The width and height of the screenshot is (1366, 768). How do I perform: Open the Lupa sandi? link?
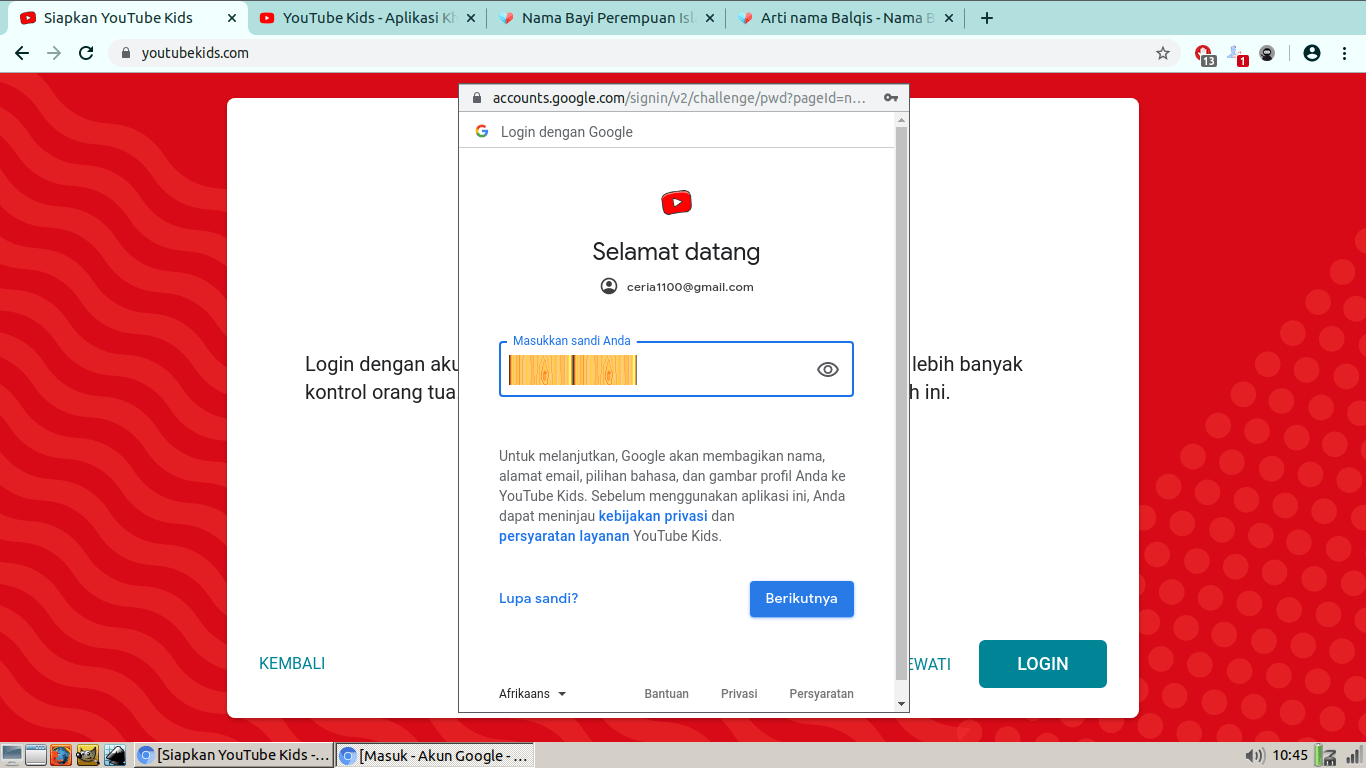click(x=538, y=598)
